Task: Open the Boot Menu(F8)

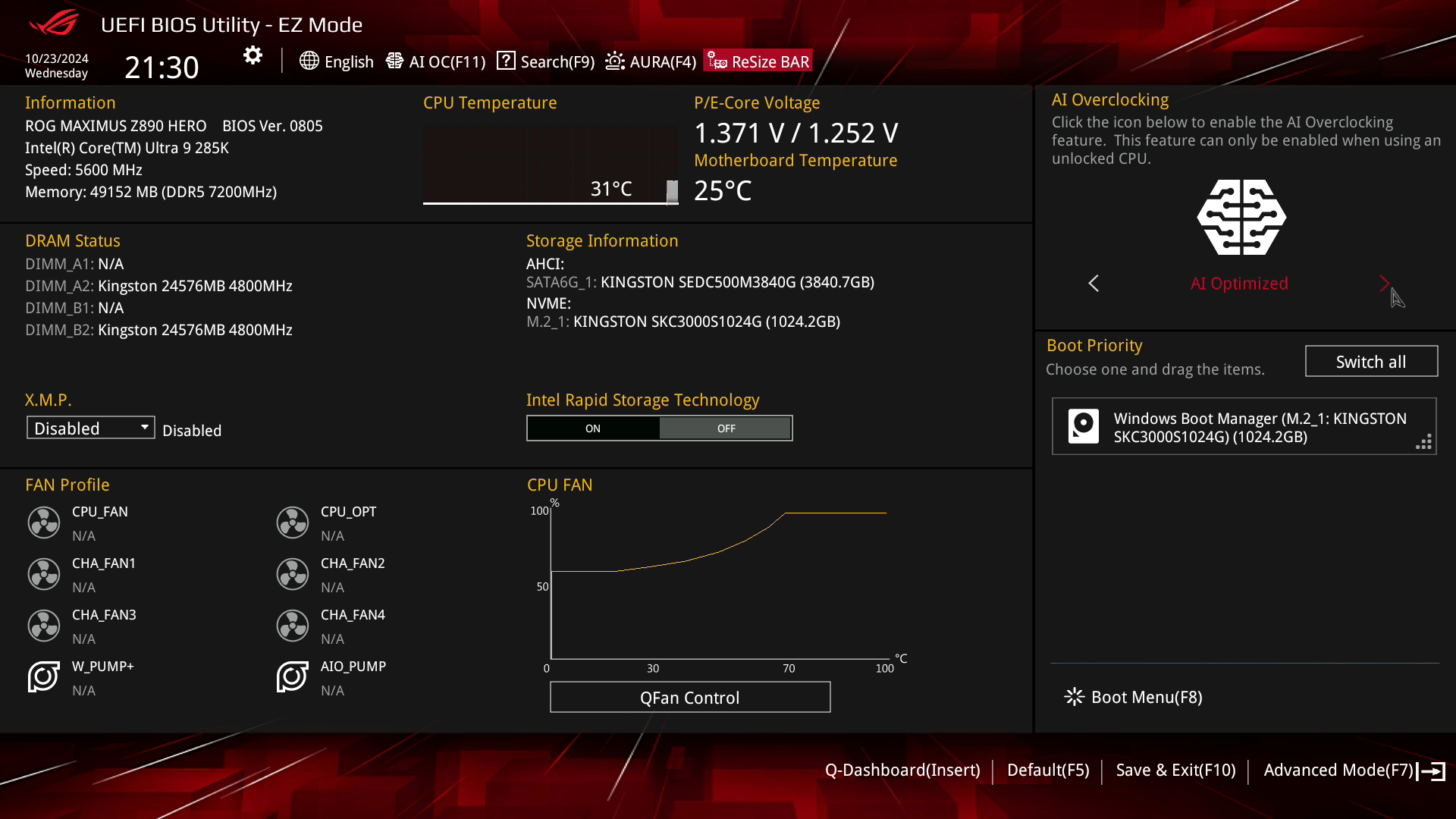Action: (1133, 697)
